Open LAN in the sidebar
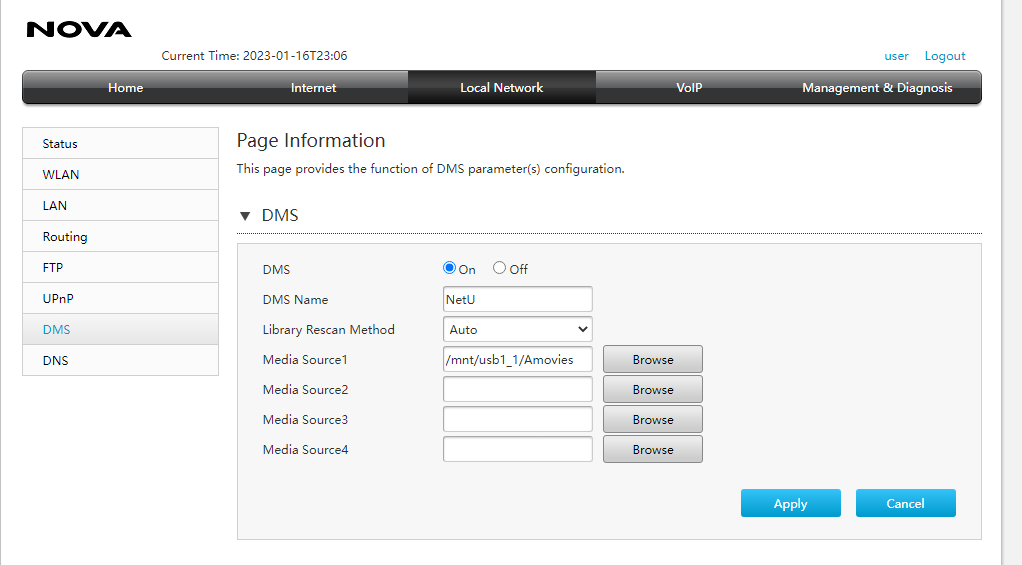 coord(121,205)
